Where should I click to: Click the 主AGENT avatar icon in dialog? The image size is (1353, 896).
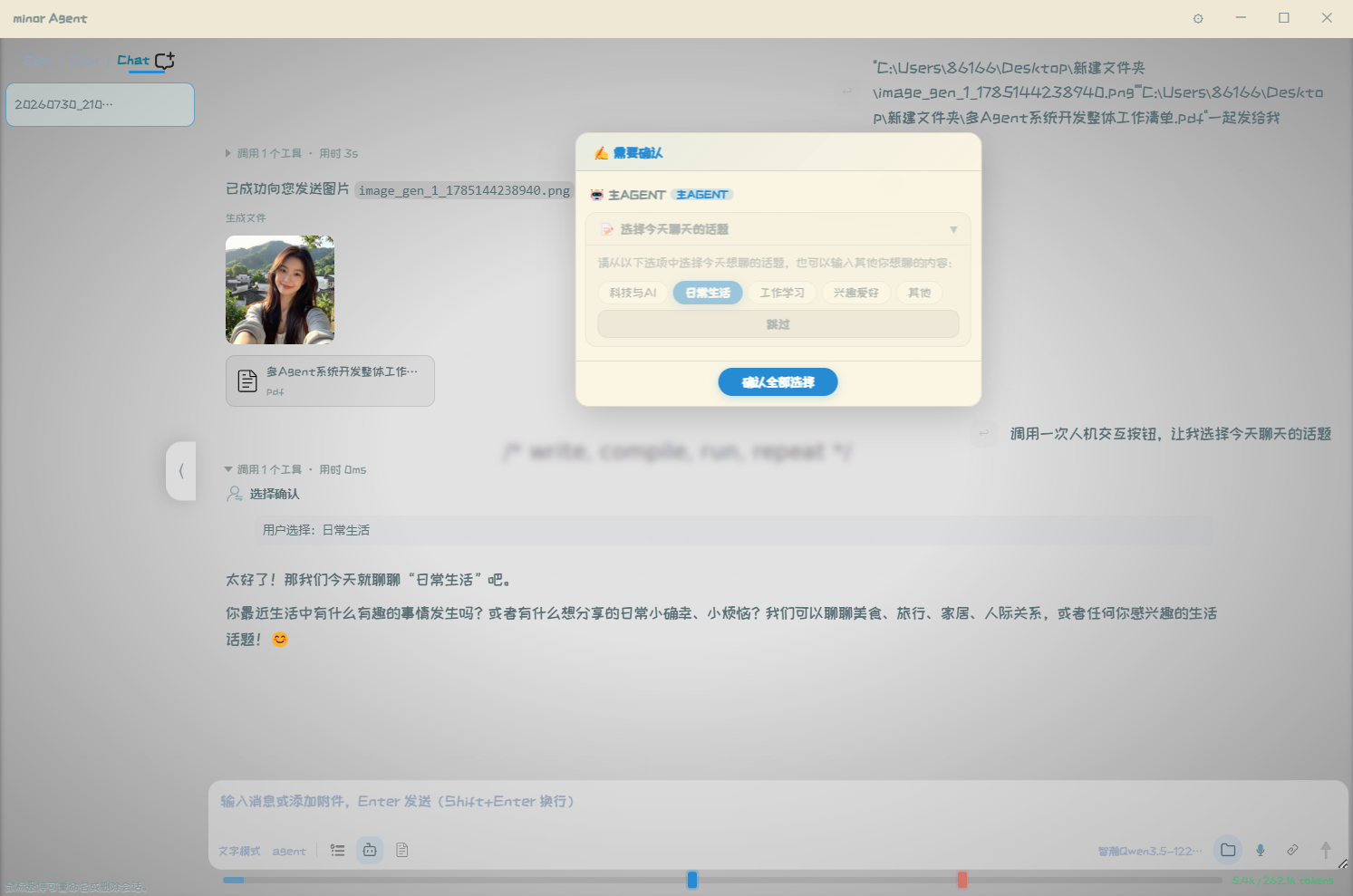click(x=596, y=195)
